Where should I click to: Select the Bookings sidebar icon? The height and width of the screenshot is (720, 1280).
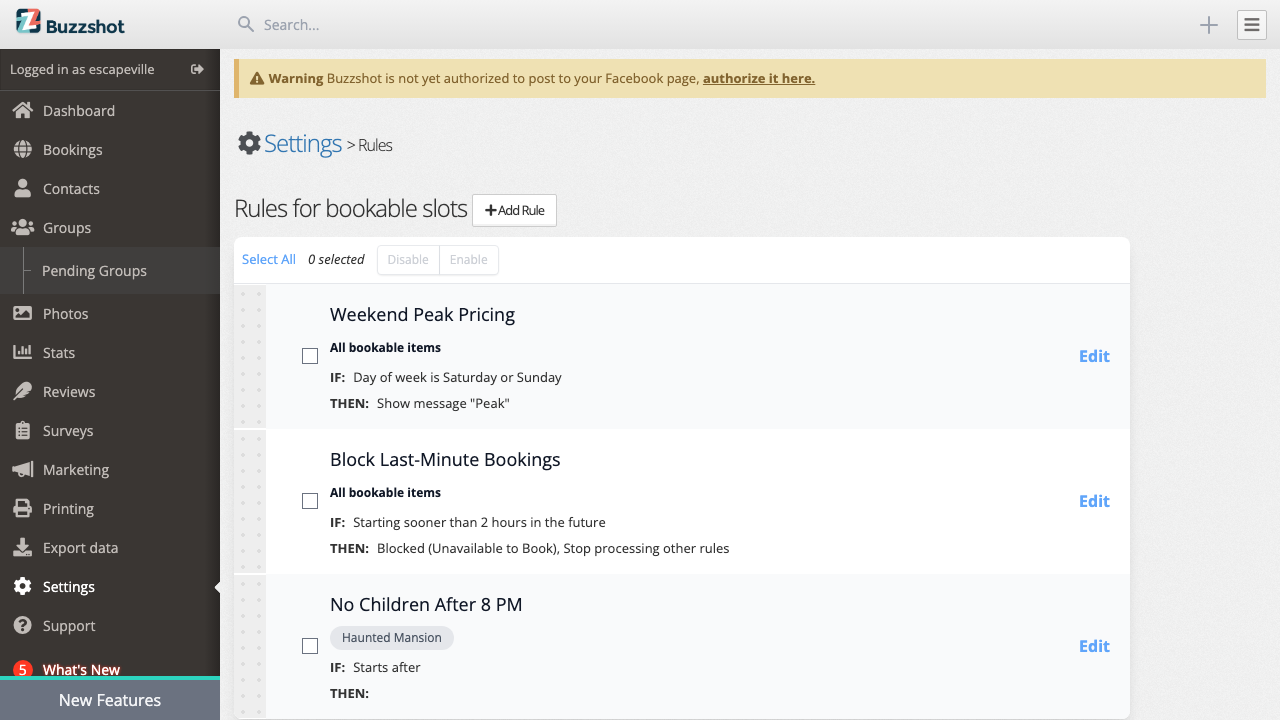coord(72,149)
